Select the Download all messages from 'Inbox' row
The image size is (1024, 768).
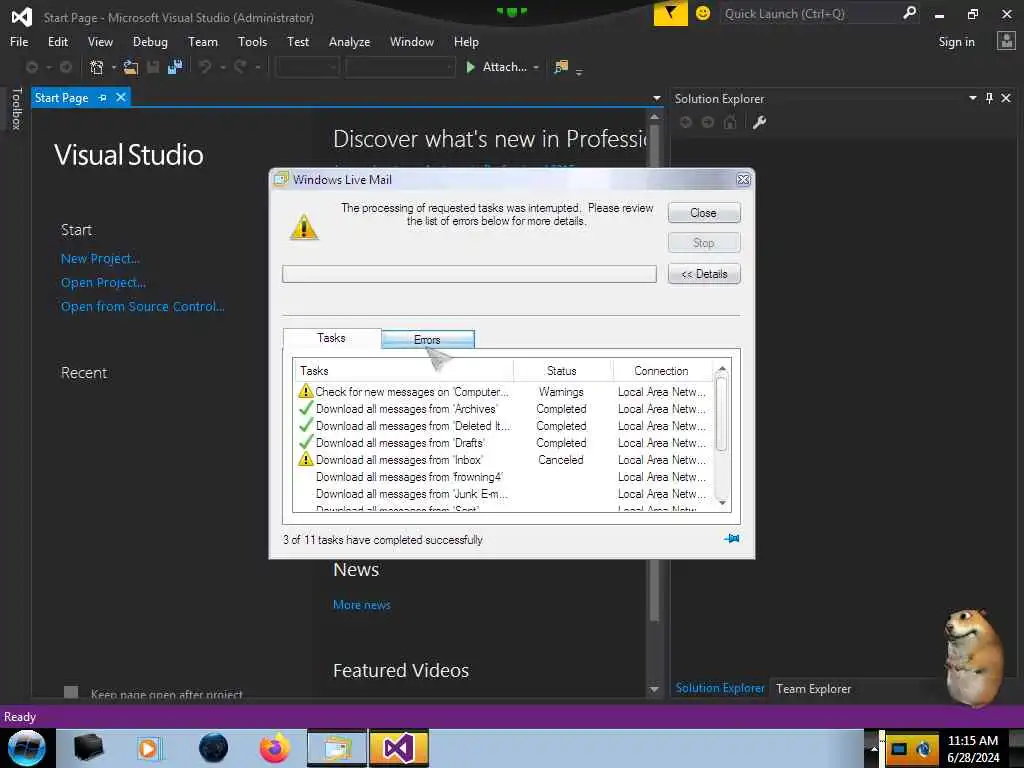503,460
